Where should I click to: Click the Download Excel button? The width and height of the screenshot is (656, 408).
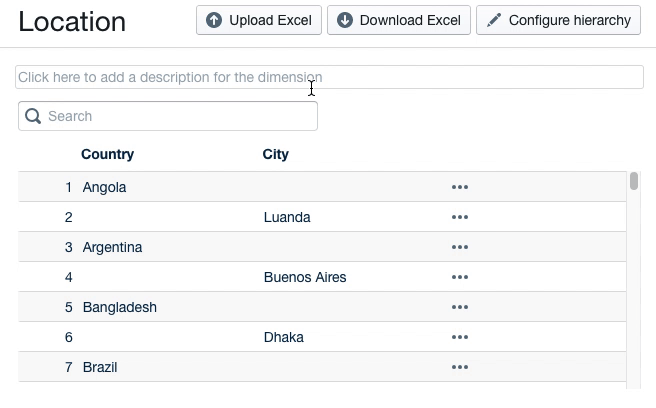coord(399,20)
